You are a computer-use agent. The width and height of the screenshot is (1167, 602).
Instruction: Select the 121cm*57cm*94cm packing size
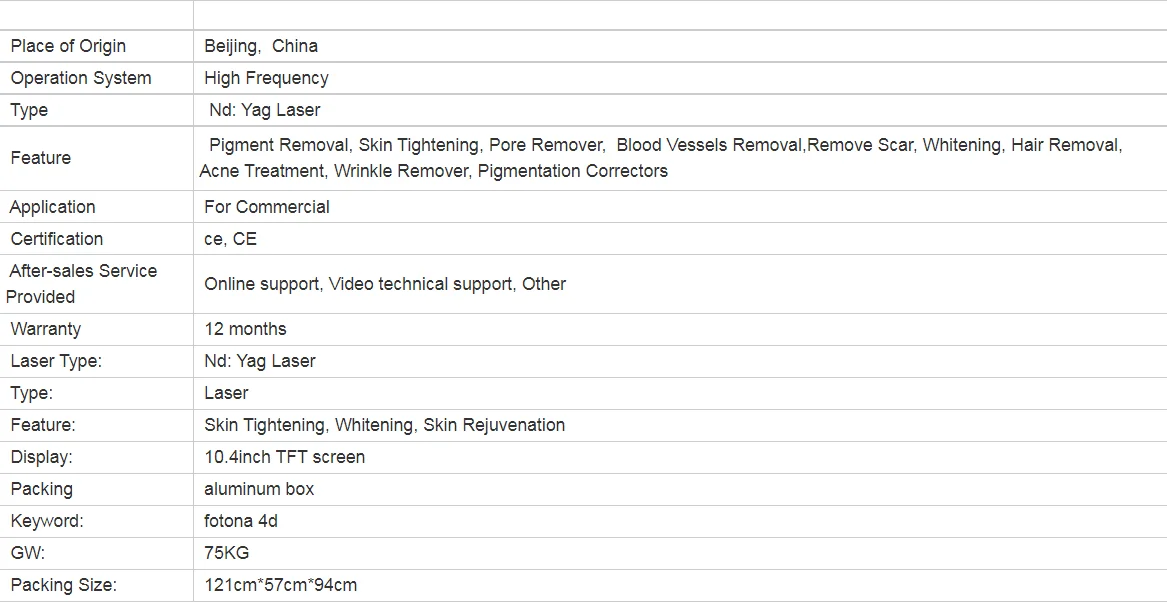click(281, 585)
